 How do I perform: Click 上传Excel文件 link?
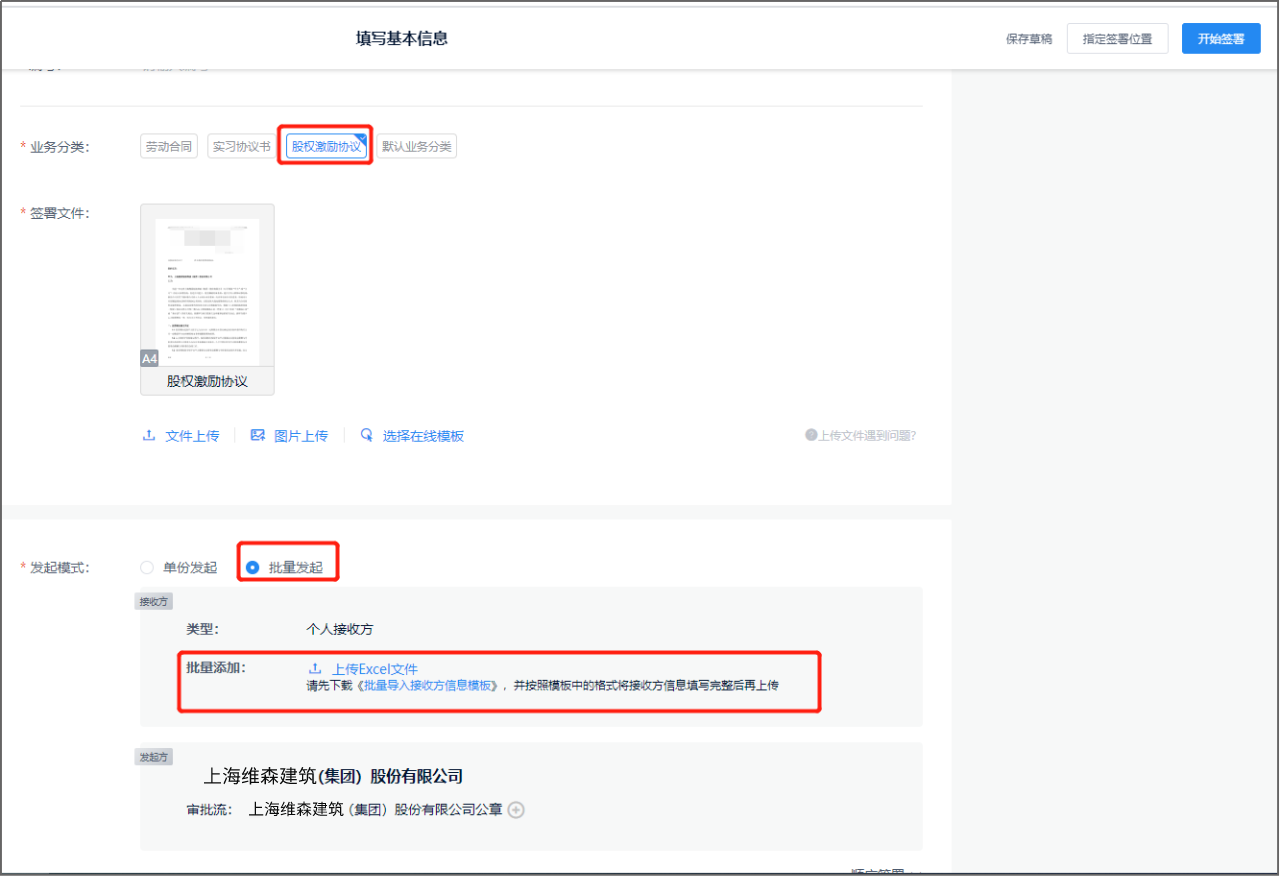[375, 669]
